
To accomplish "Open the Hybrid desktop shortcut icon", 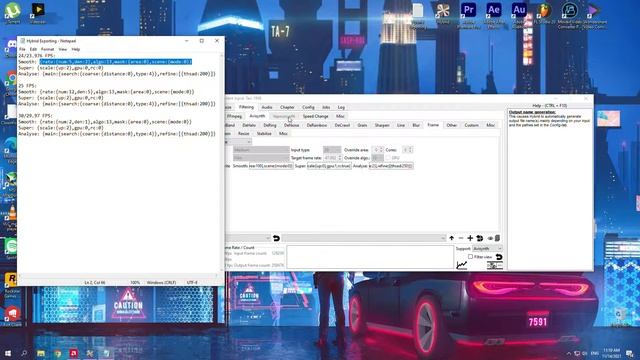I will 443,10.
